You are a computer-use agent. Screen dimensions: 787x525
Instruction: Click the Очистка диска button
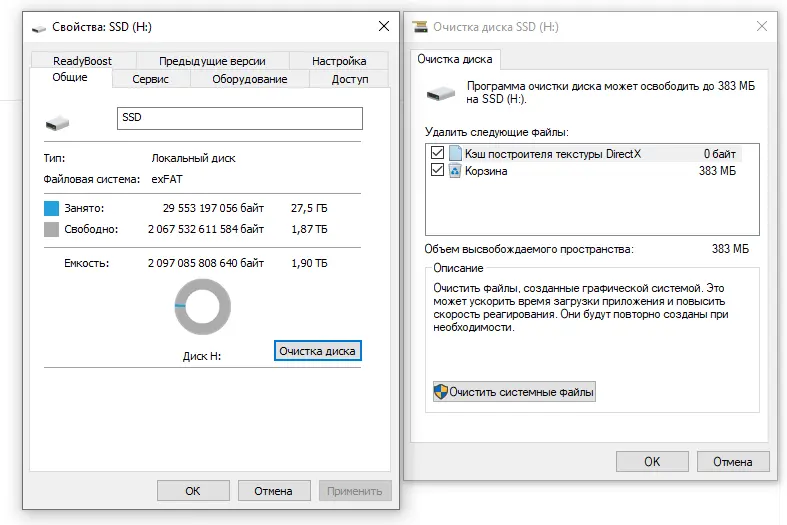pyautogui.click(x=316, y=351)
